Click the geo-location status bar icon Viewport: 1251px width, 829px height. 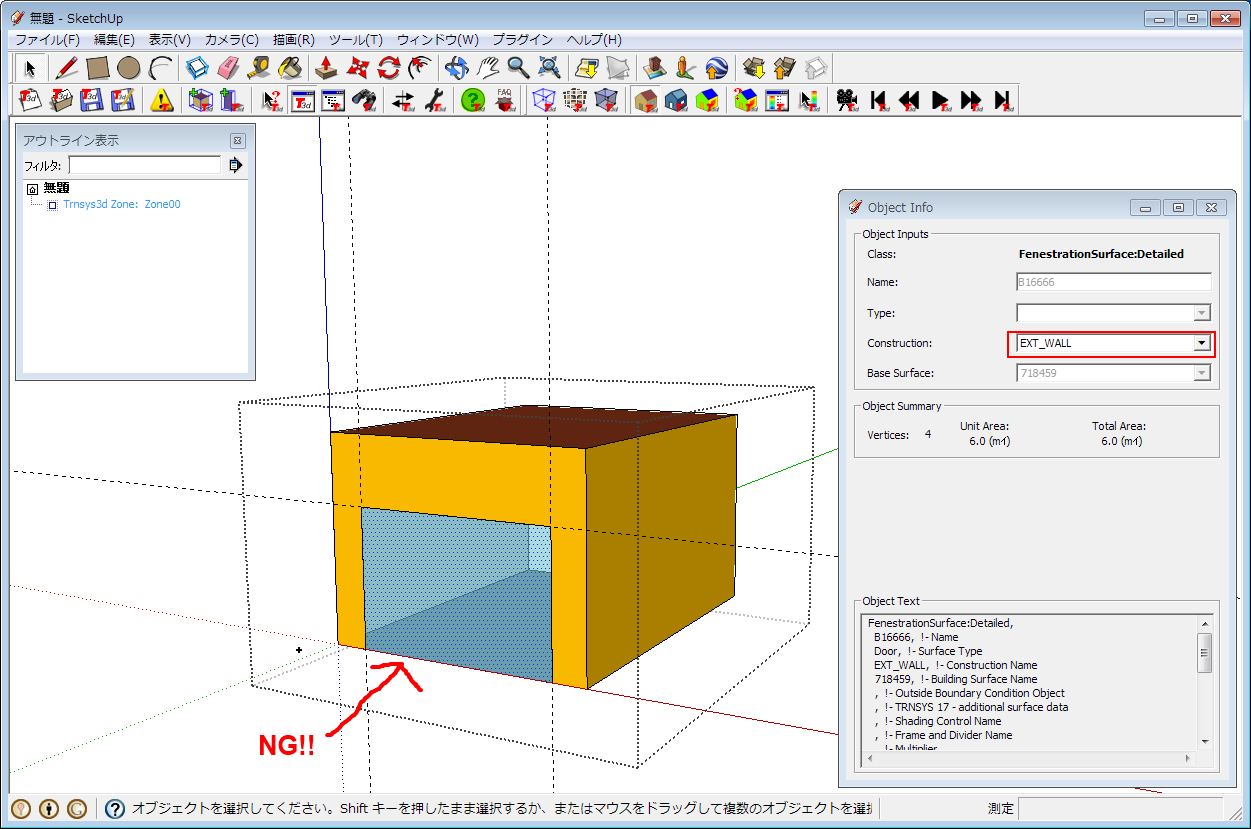[x=21, y=808]
